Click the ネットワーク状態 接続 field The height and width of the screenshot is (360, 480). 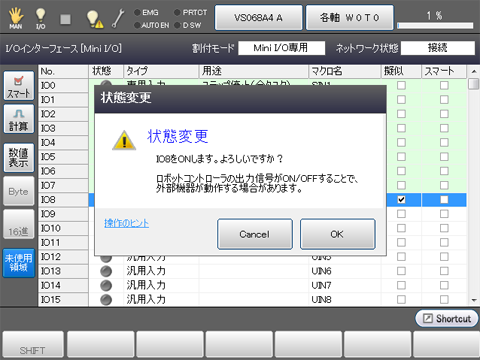(x=438, y=48)
